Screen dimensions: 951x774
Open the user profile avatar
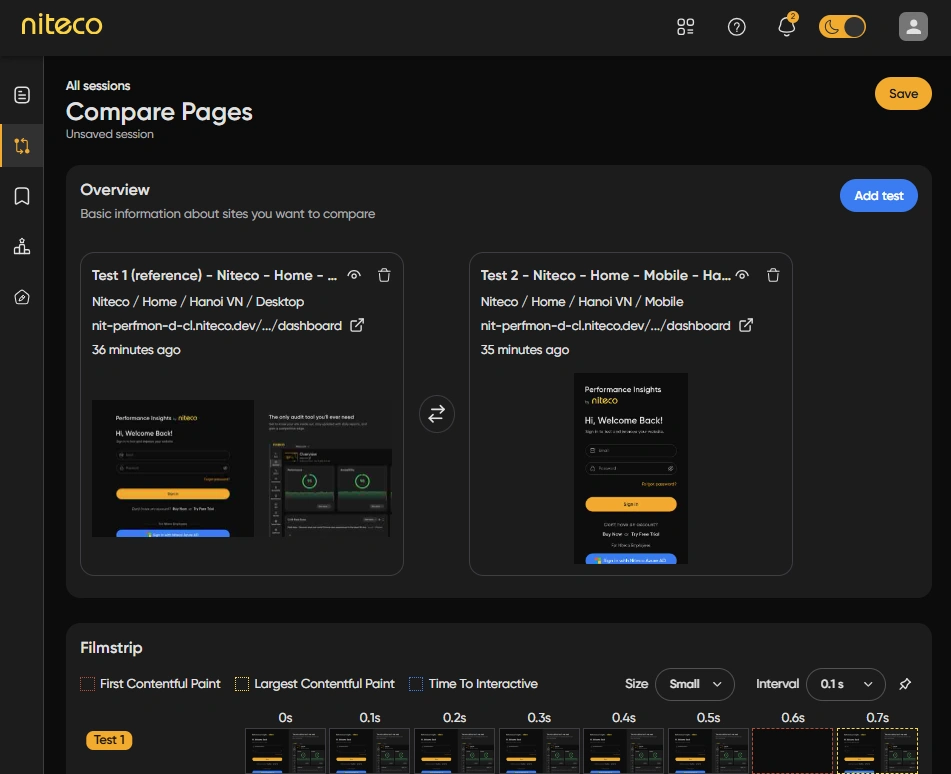913,27
